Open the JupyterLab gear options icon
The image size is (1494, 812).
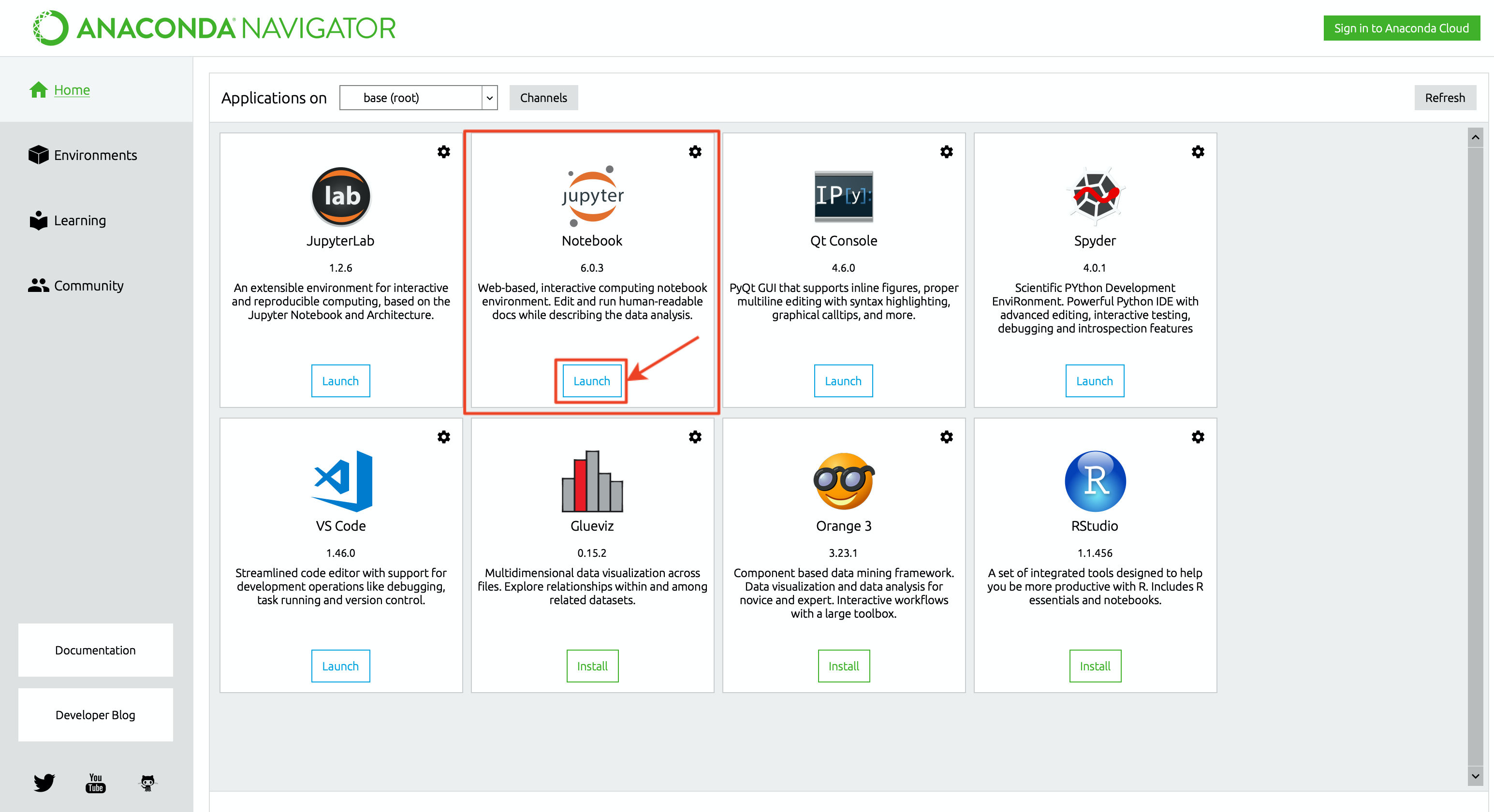tap(444, 152)
